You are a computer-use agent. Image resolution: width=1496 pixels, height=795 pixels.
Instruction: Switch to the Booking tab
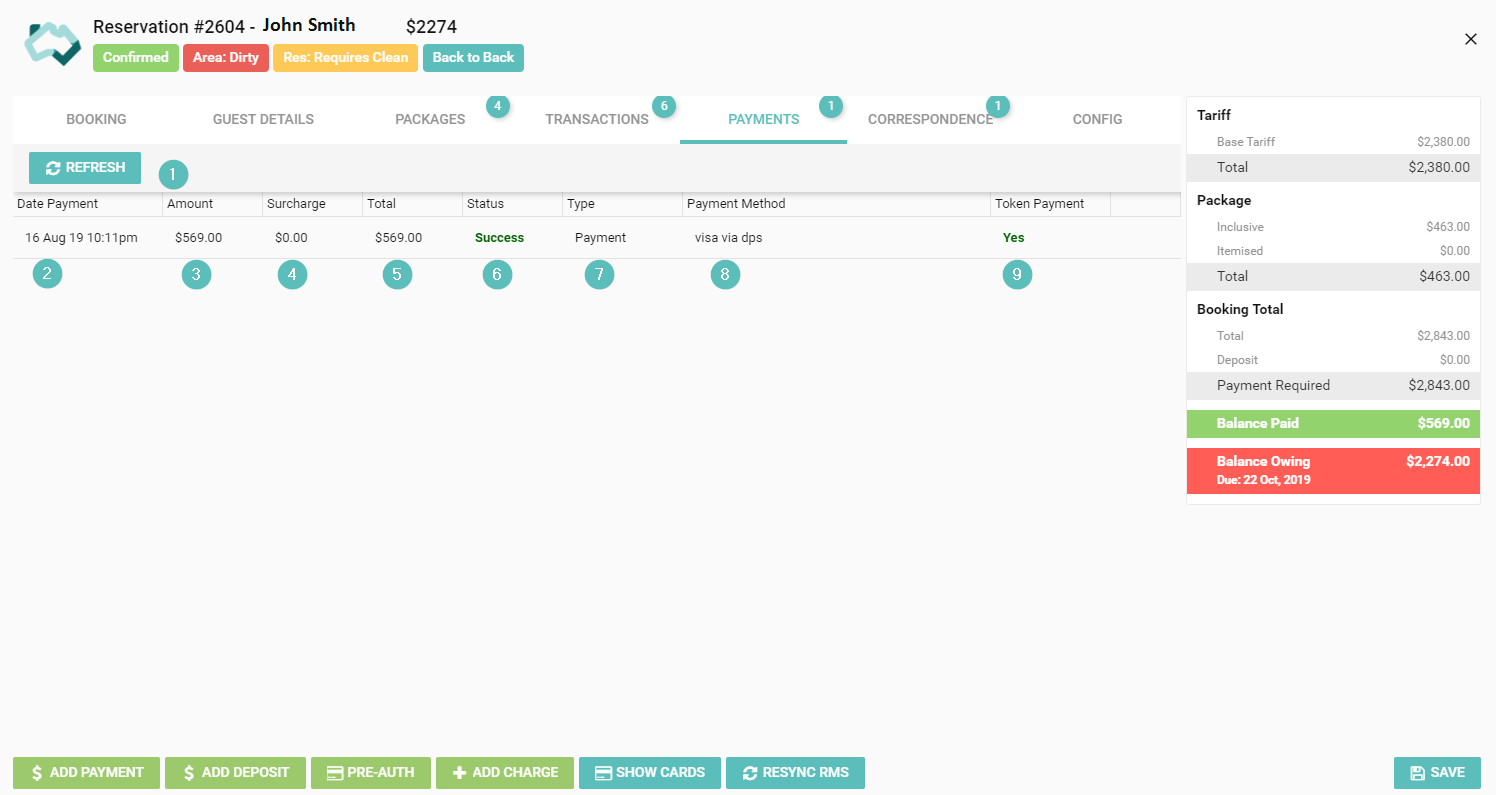[96, 120]
